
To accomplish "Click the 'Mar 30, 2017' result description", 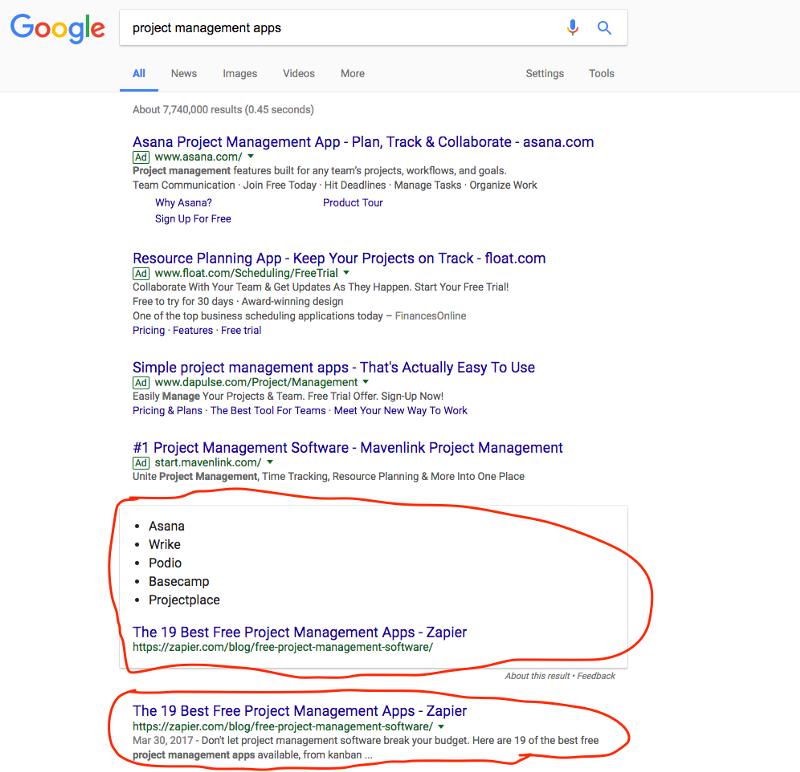I will tap(365, 748).
